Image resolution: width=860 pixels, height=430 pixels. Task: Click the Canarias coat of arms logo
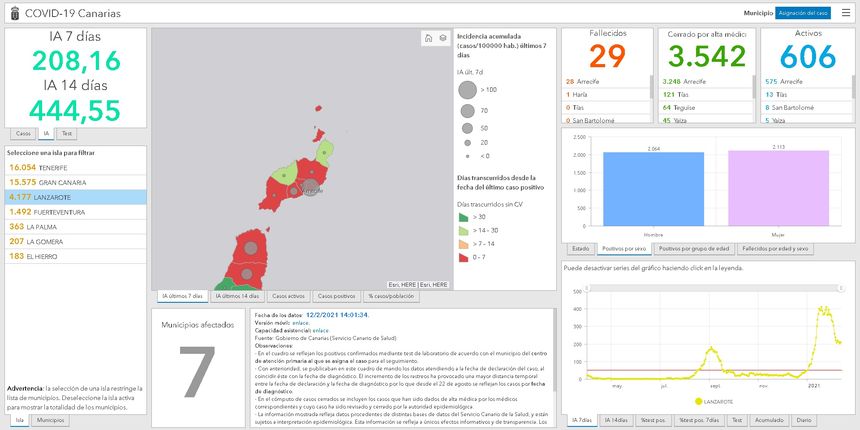[x=14, y=13]
